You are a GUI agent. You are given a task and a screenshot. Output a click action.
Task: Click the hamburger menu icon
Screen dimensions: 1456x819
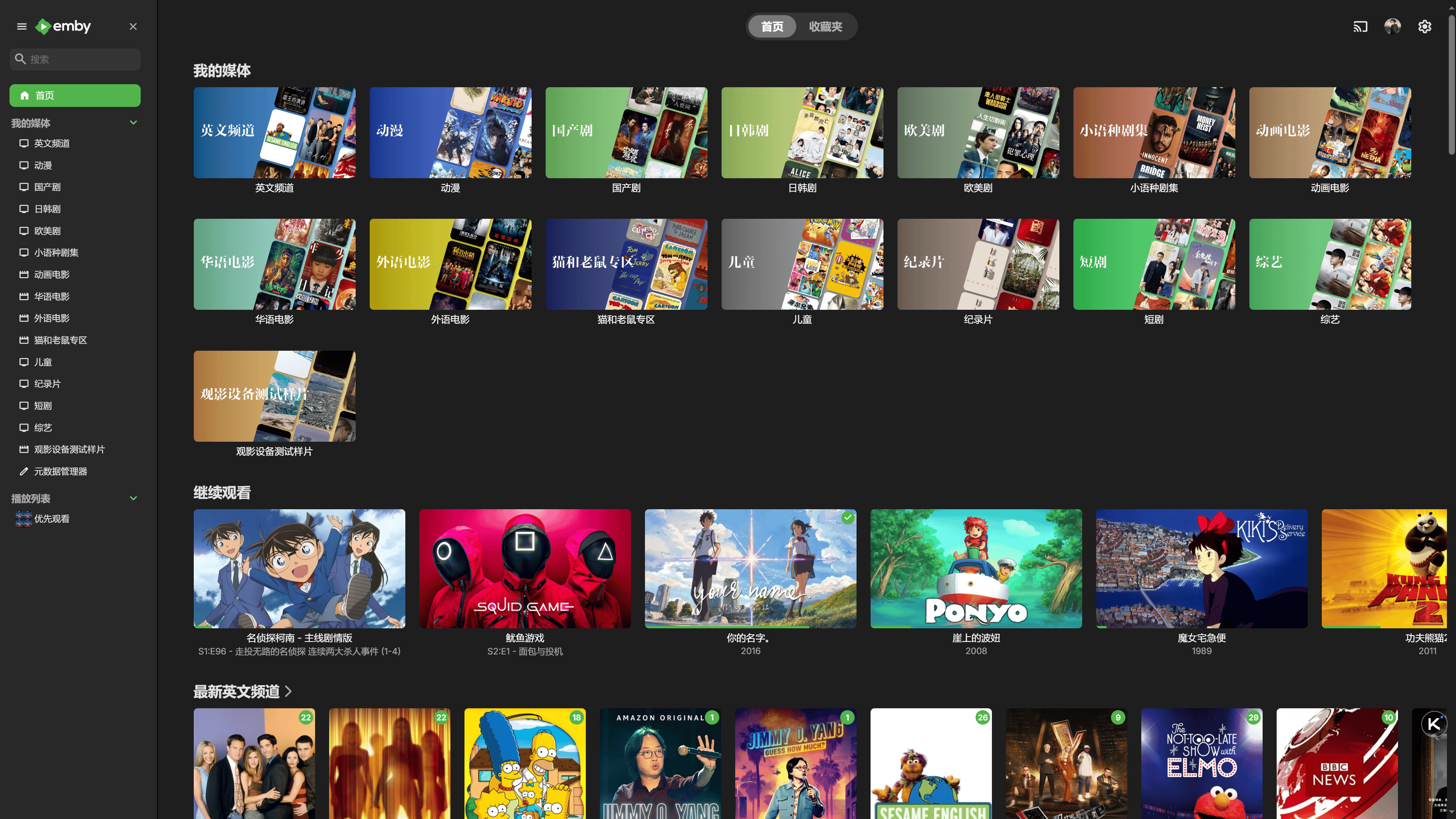22,27
